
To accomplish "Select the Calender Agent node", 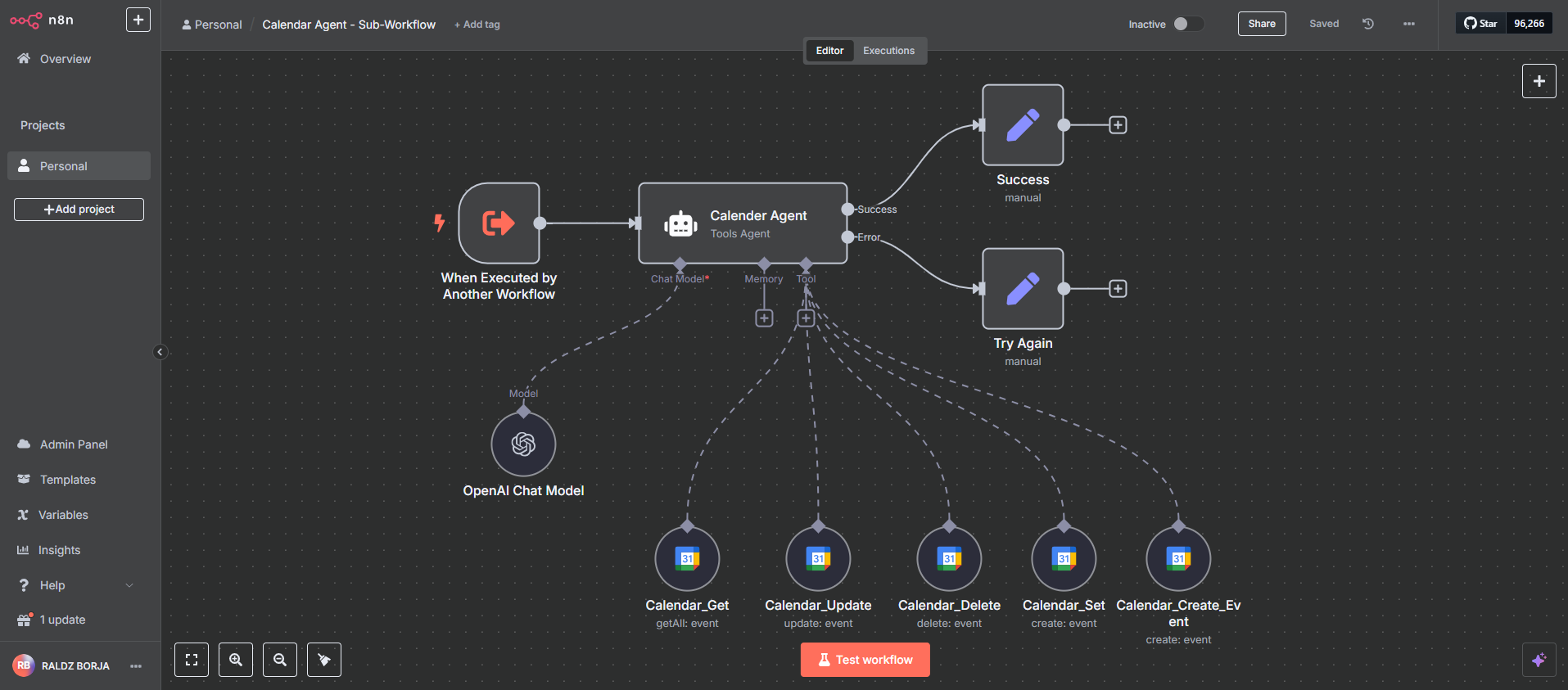I will click(x=743, y=223).
